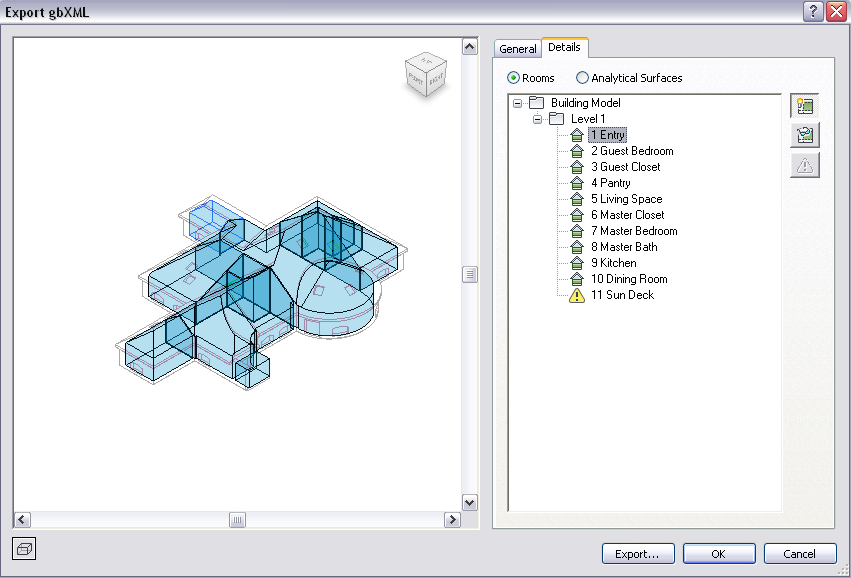The width and height of the screenshot is (851, 578).
Task: Click the preview horizontal scroll left arrow
Action: click(22, 520)
